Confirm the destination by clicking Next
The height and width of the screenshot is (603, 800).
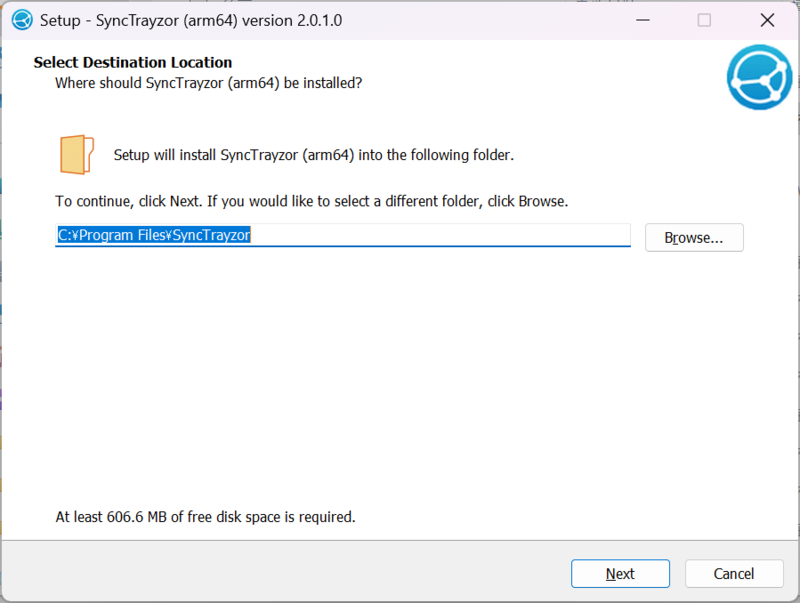pyautogui.click(x=620, y=573)
